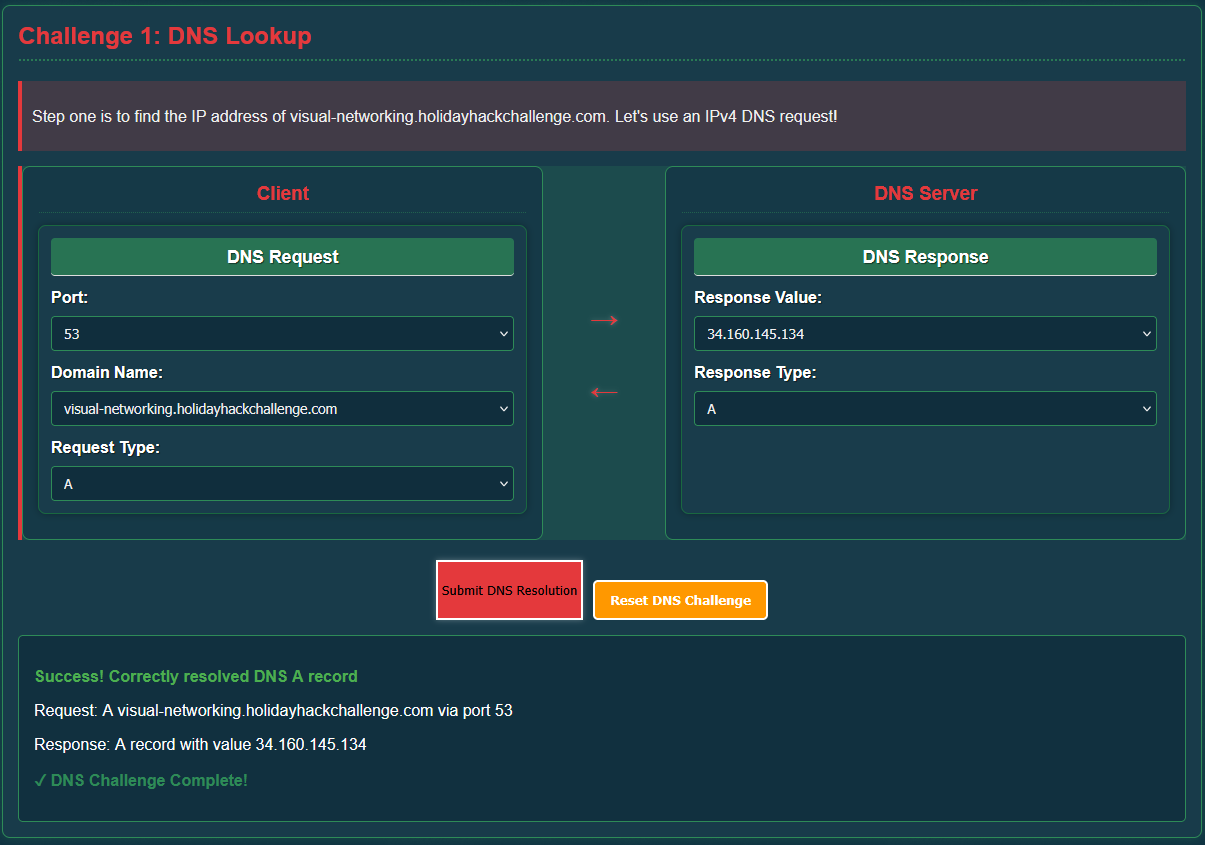The height and width of the screenshot is (845, 1205).
Task: Click the Request Type dropdown chevron
Action: tap(503, 483)
